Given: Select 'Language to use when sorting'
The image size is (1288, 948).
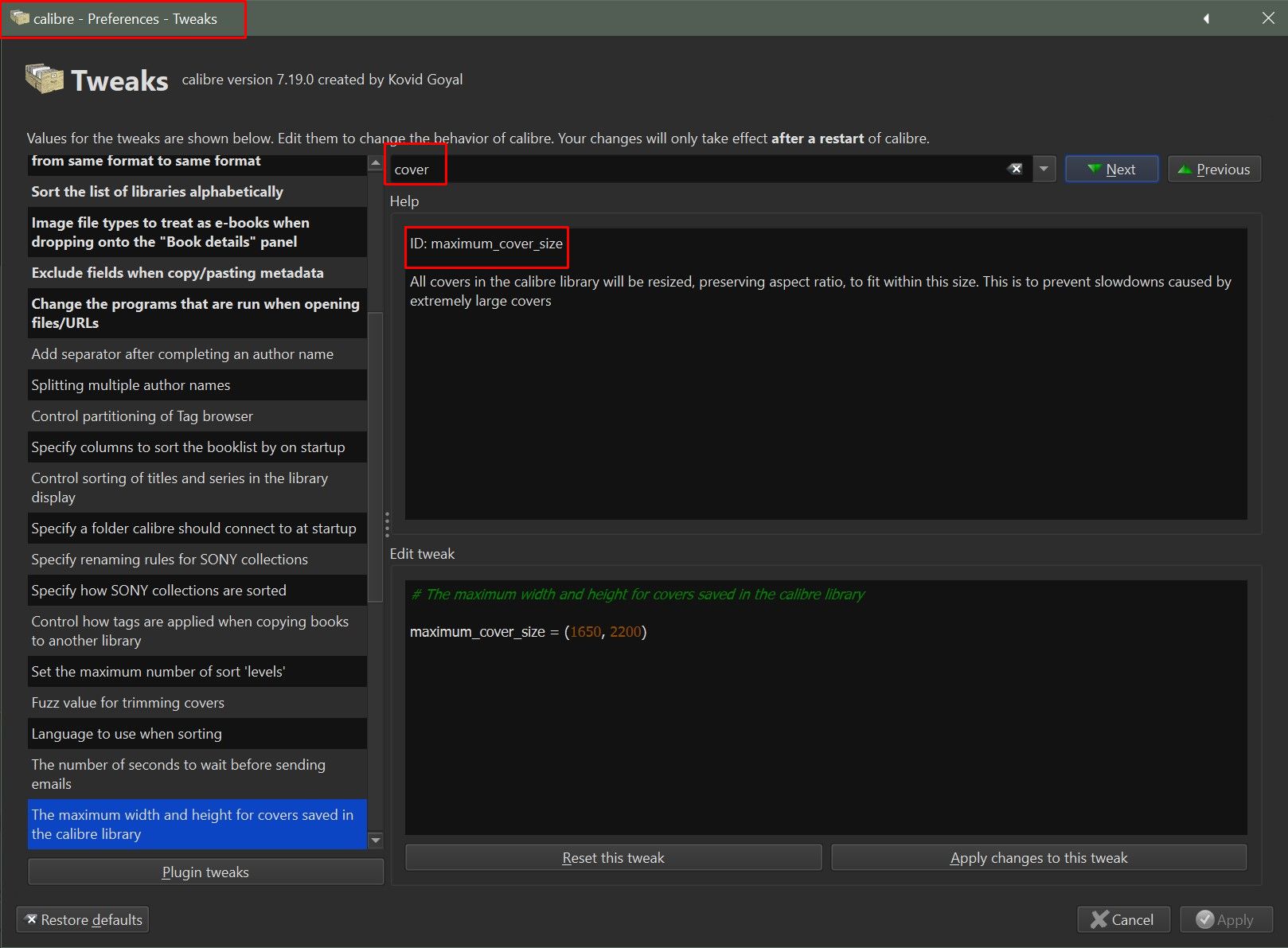Looking at the screenshot, I should [197, 734].
